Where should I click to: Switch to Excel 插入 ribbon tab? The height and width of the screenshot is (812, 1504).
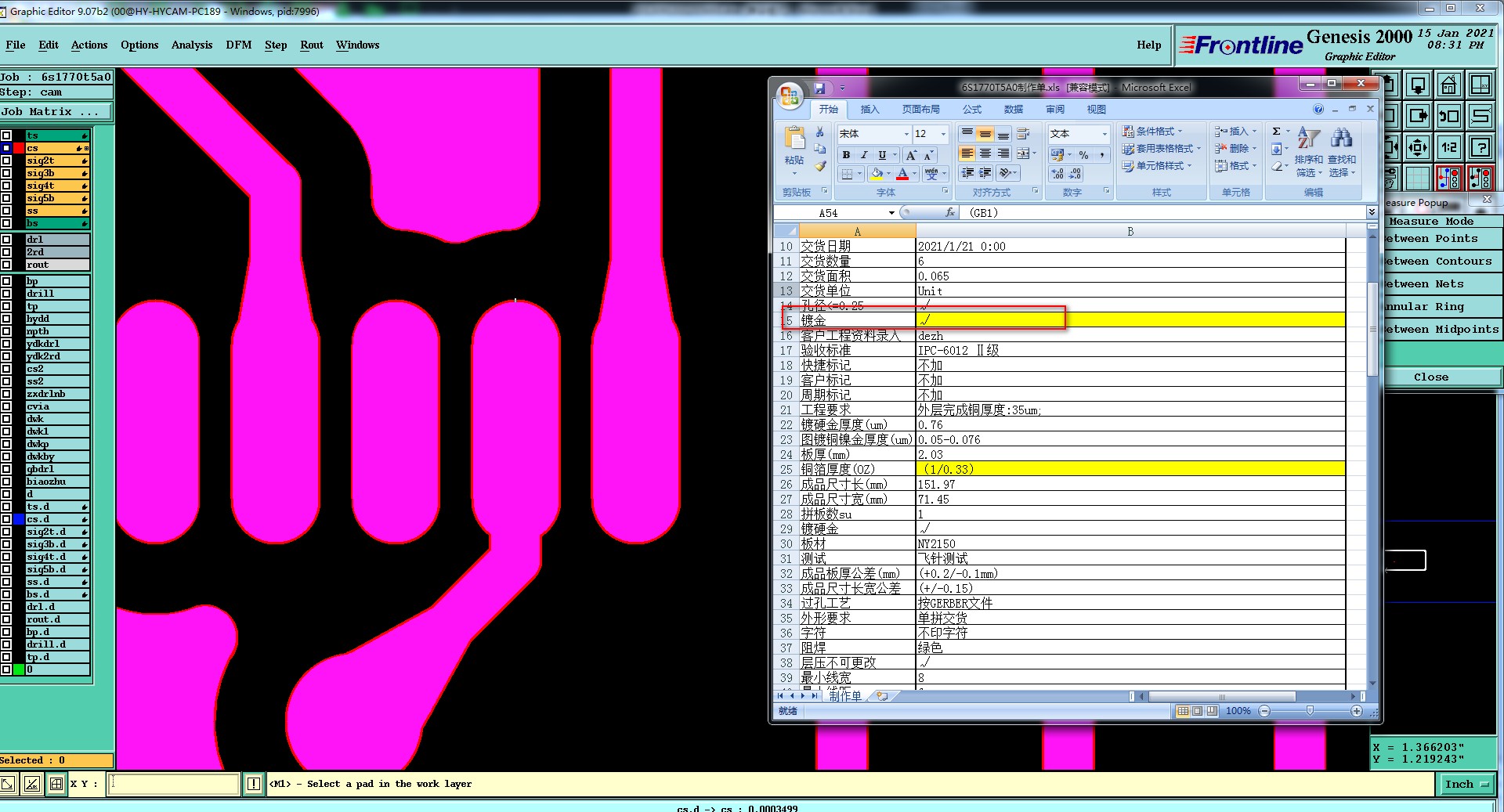869,110
